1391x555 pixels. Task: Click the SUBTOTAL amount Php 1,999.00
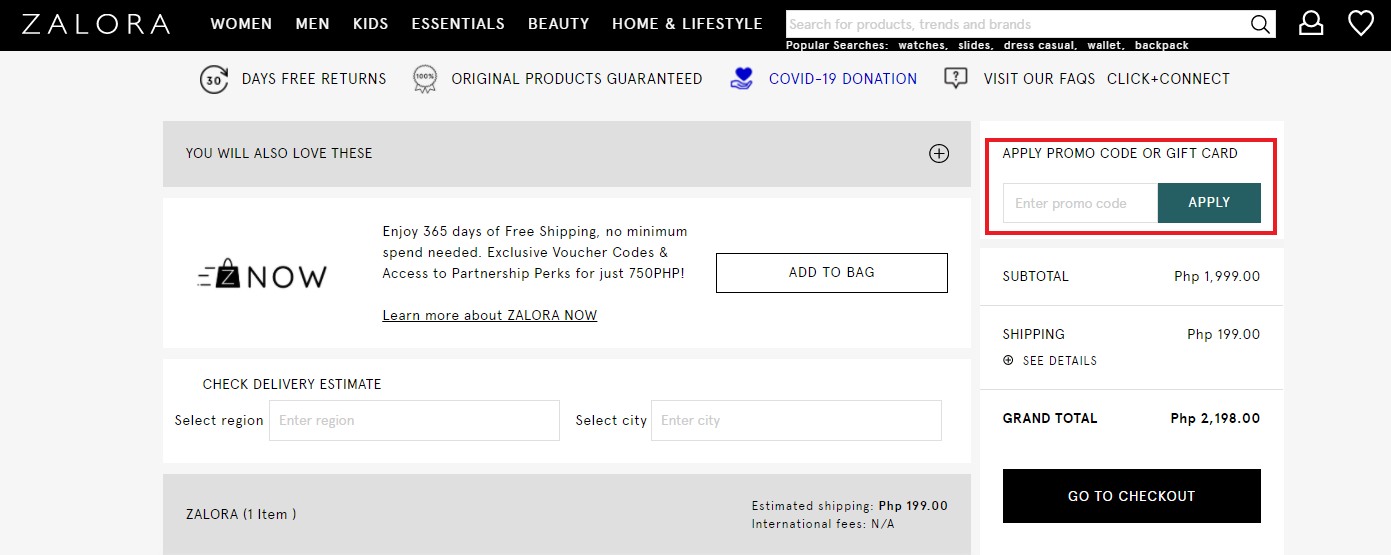[x=1217, y=277]
